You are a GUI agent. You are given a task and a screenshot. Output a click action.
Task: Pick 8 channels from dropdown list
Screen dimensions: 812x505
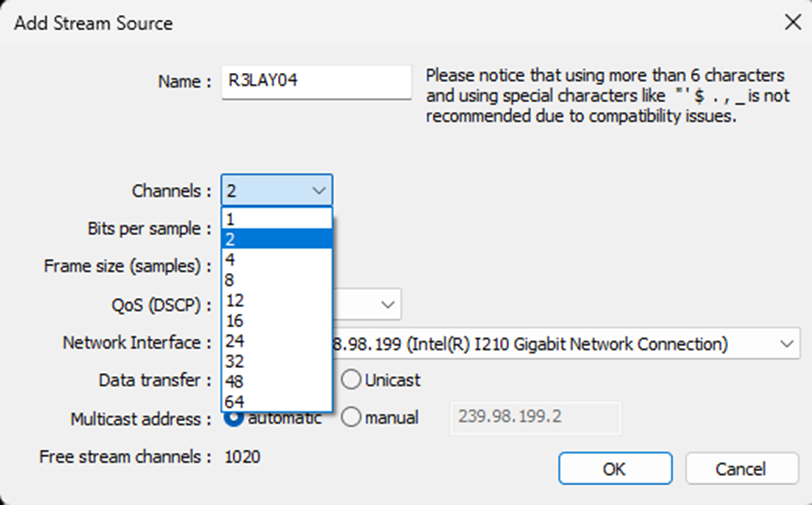point(276,280)
